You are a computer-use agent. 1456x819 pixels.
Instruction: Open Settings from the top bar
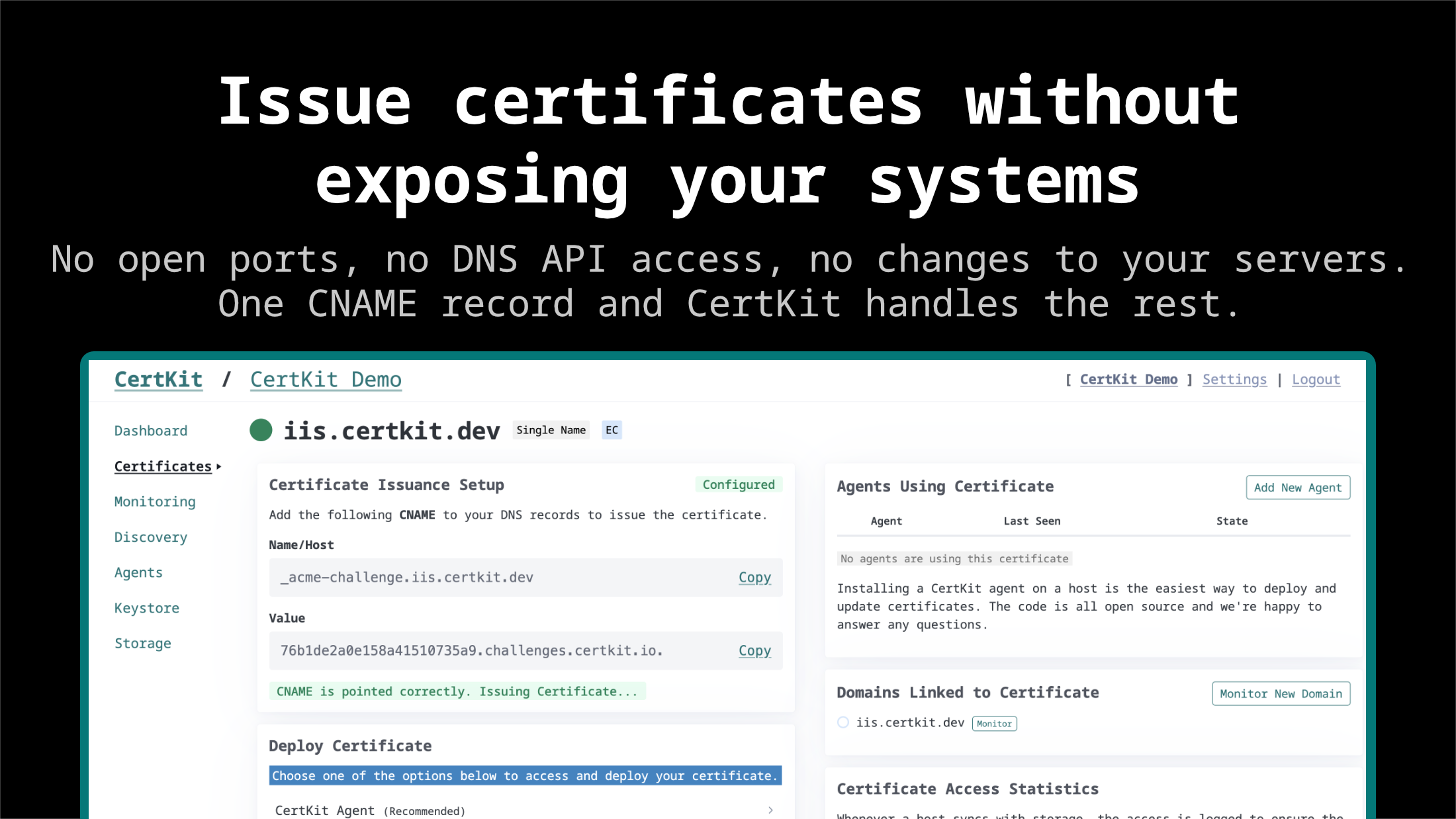coord(1234,379)
